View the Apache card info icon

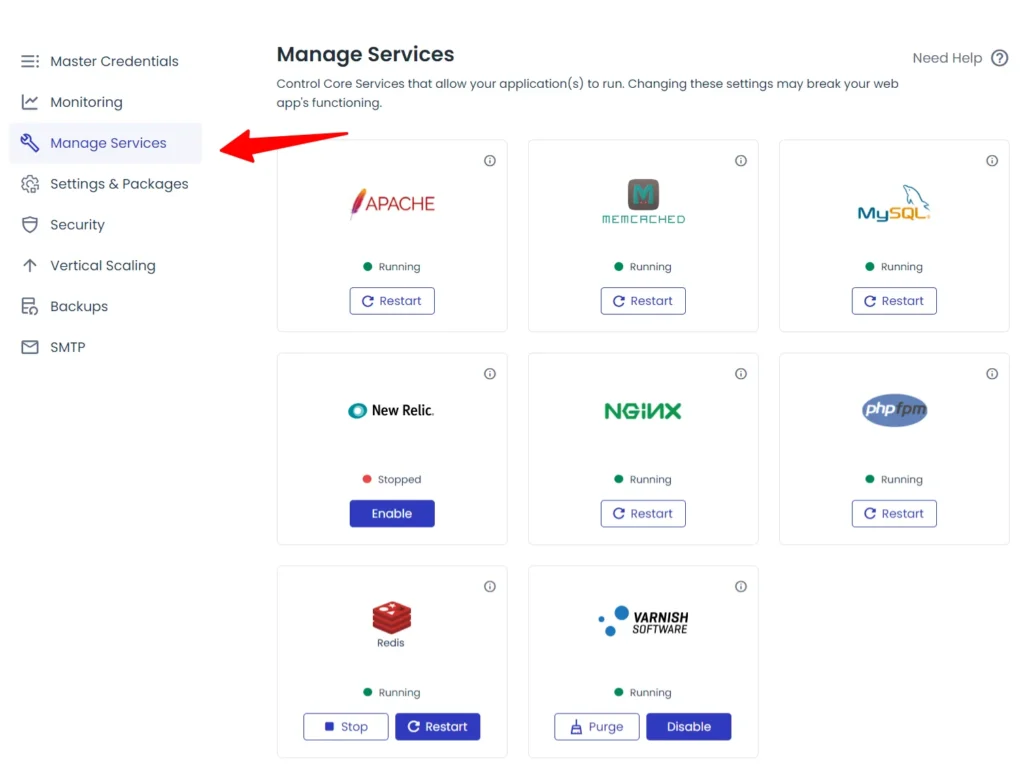(490, 160)
